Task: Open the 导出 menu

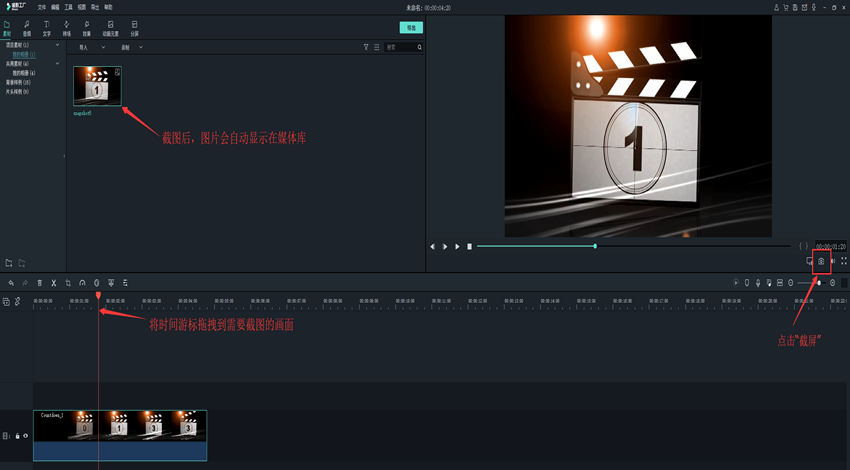Action: (95, 8)
